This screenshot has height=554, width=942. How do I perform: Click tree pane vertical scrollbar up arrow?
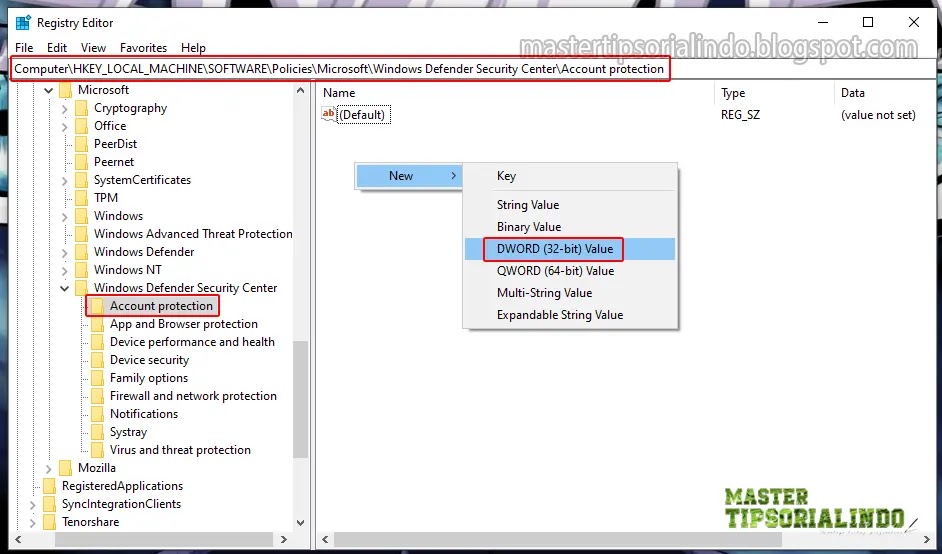click(300, 91)
